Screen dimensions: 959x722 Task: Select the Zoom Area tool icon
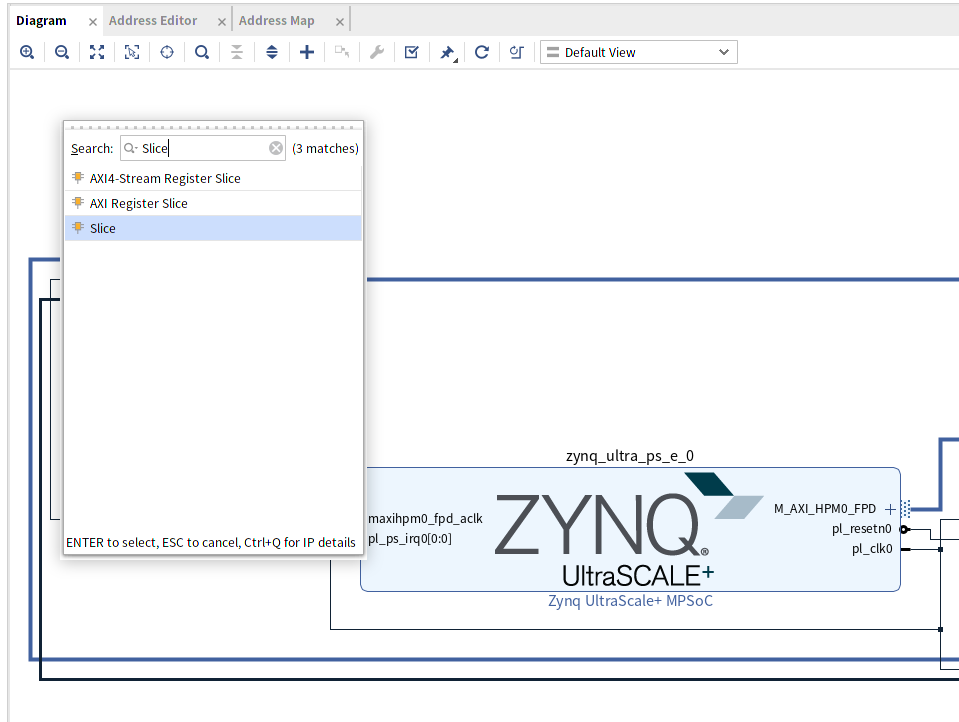(x=131, y=52)
